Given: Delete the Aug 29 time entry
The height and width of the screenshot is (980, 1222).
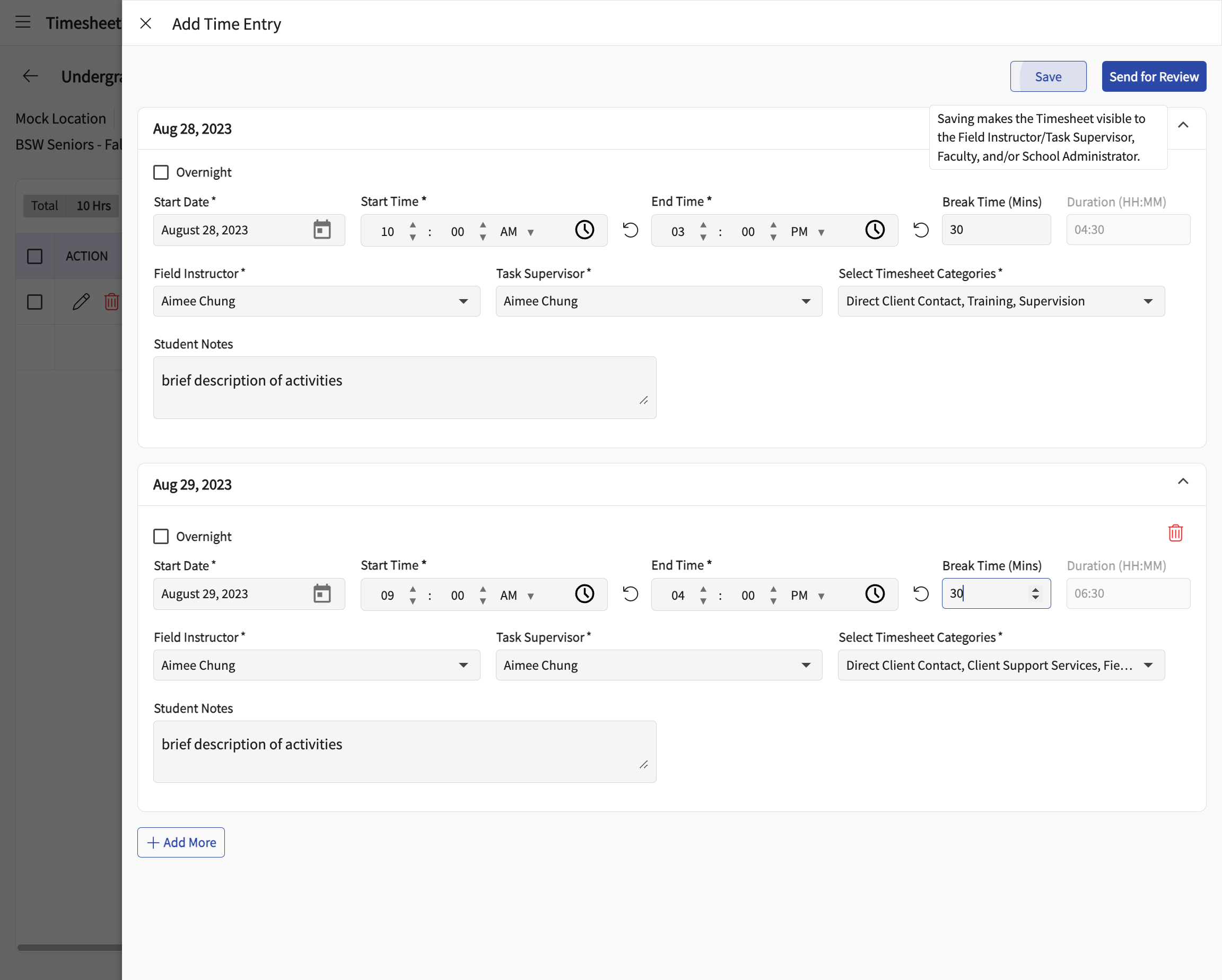Looking at the screenshot, I should tap(1175, 533).
